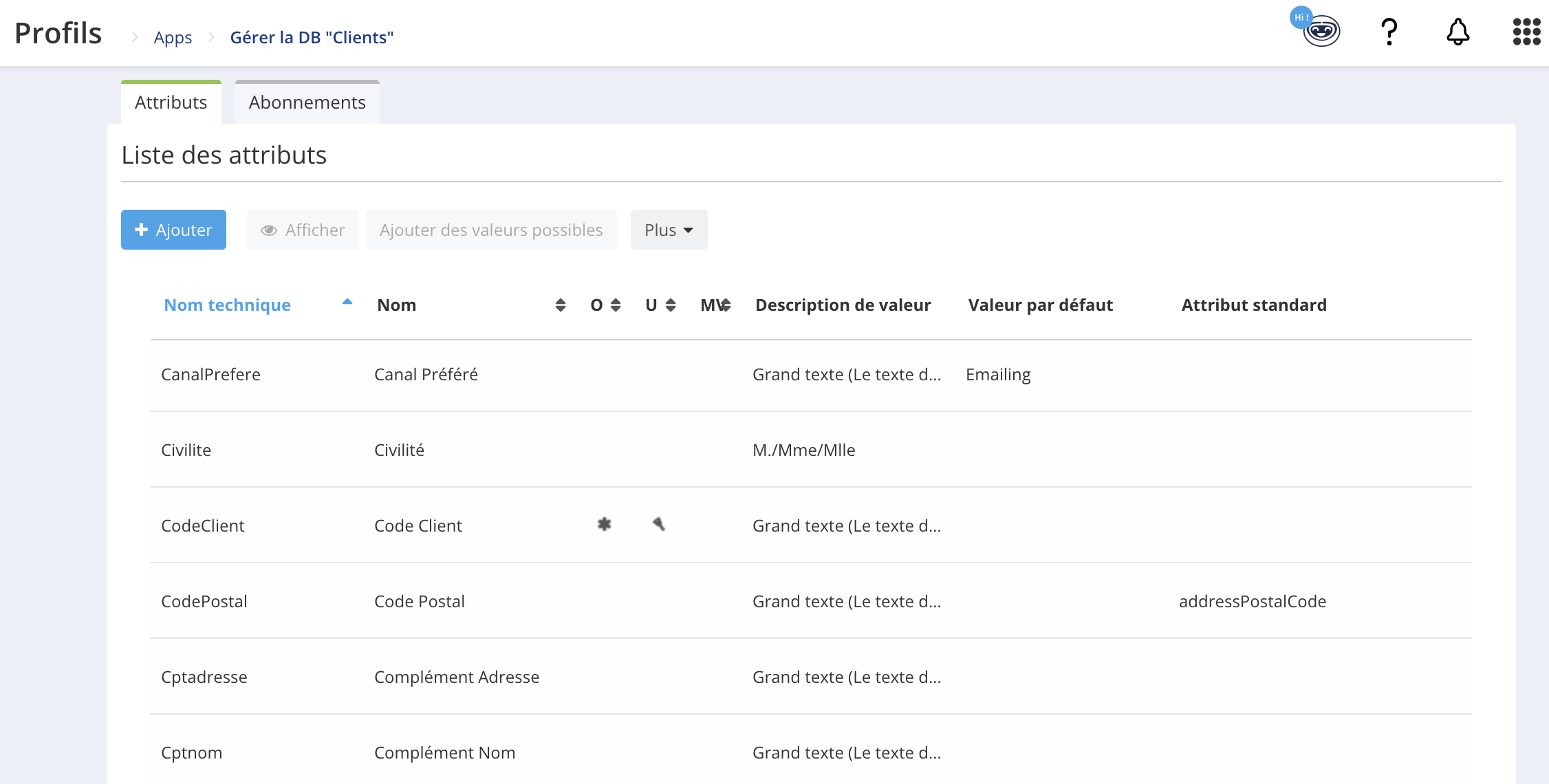Click Grand texte description in CodeClient row
This screenshot has height=784, width=1549.
847,525
